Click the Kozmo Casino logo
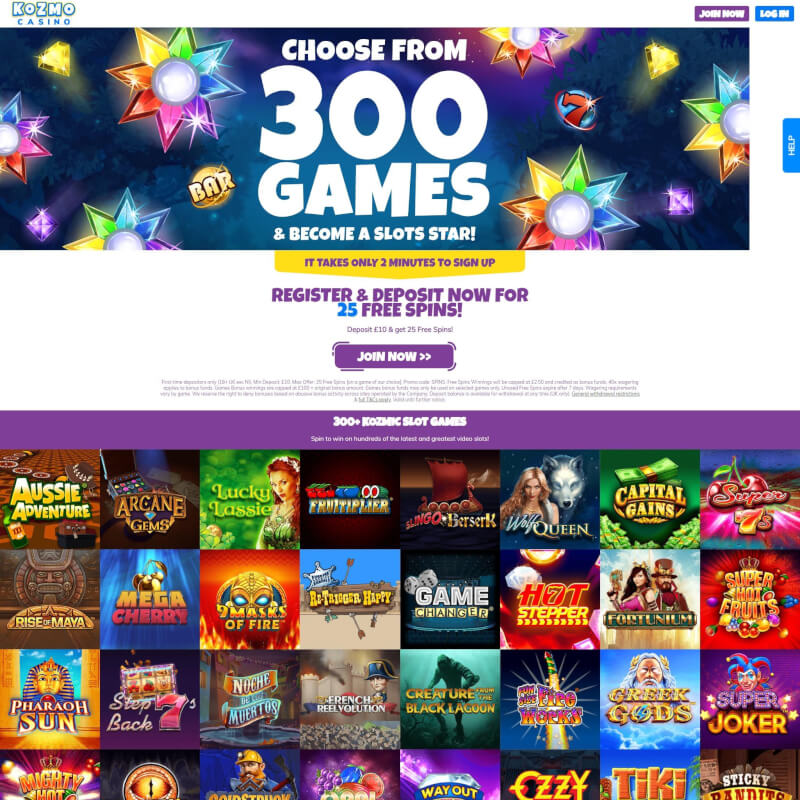Viewport: 800px width, 800px height. pos(43,13)
